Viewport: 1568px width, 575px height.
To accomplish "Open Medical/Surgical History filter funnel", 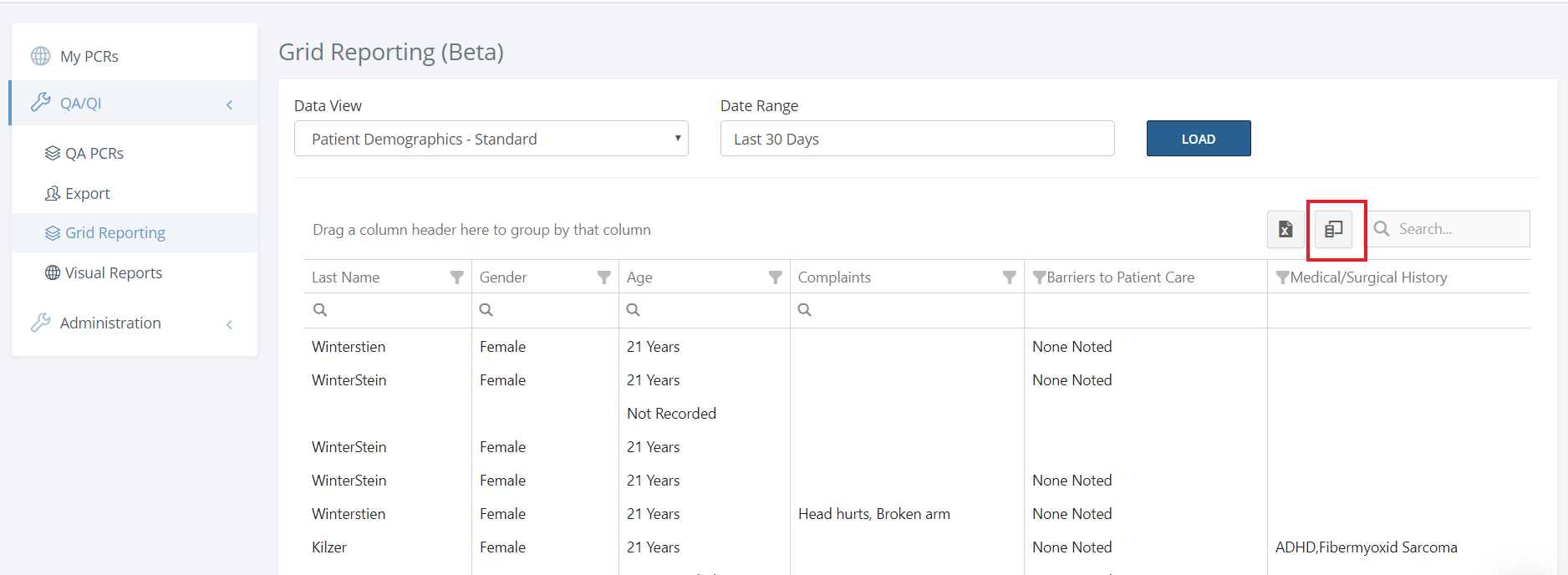I will 1282,277.
